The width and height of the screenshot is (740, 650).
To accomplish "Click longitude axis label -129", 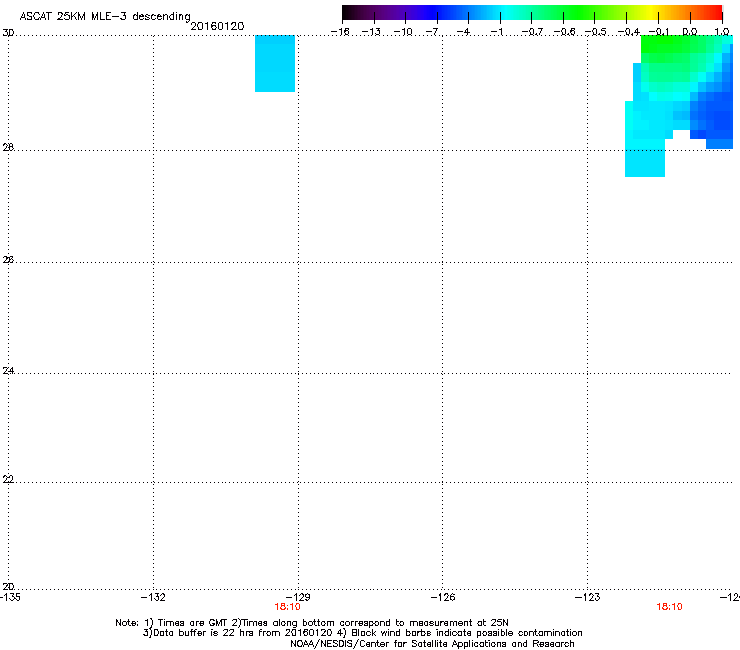I will 298,597.
